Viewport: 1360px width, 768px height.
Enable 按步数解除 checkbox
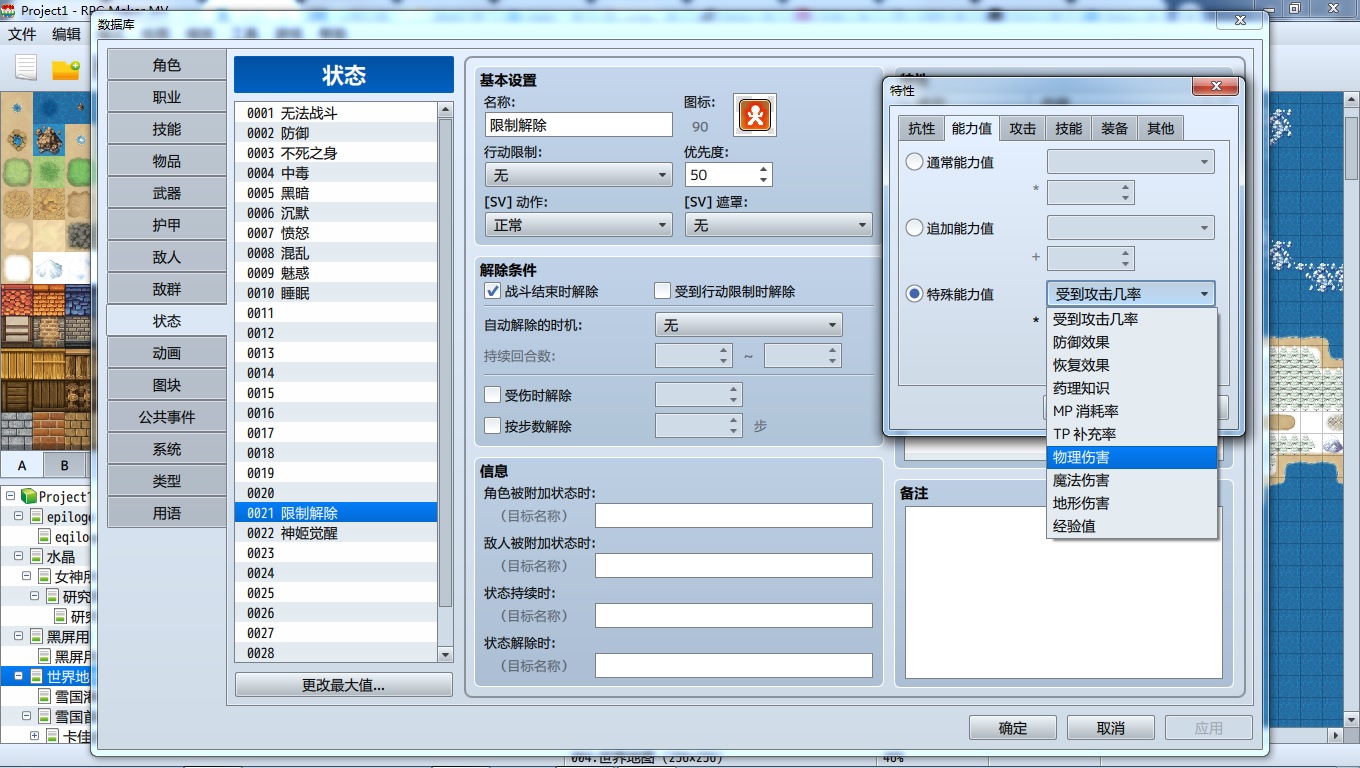coord(492,426)
